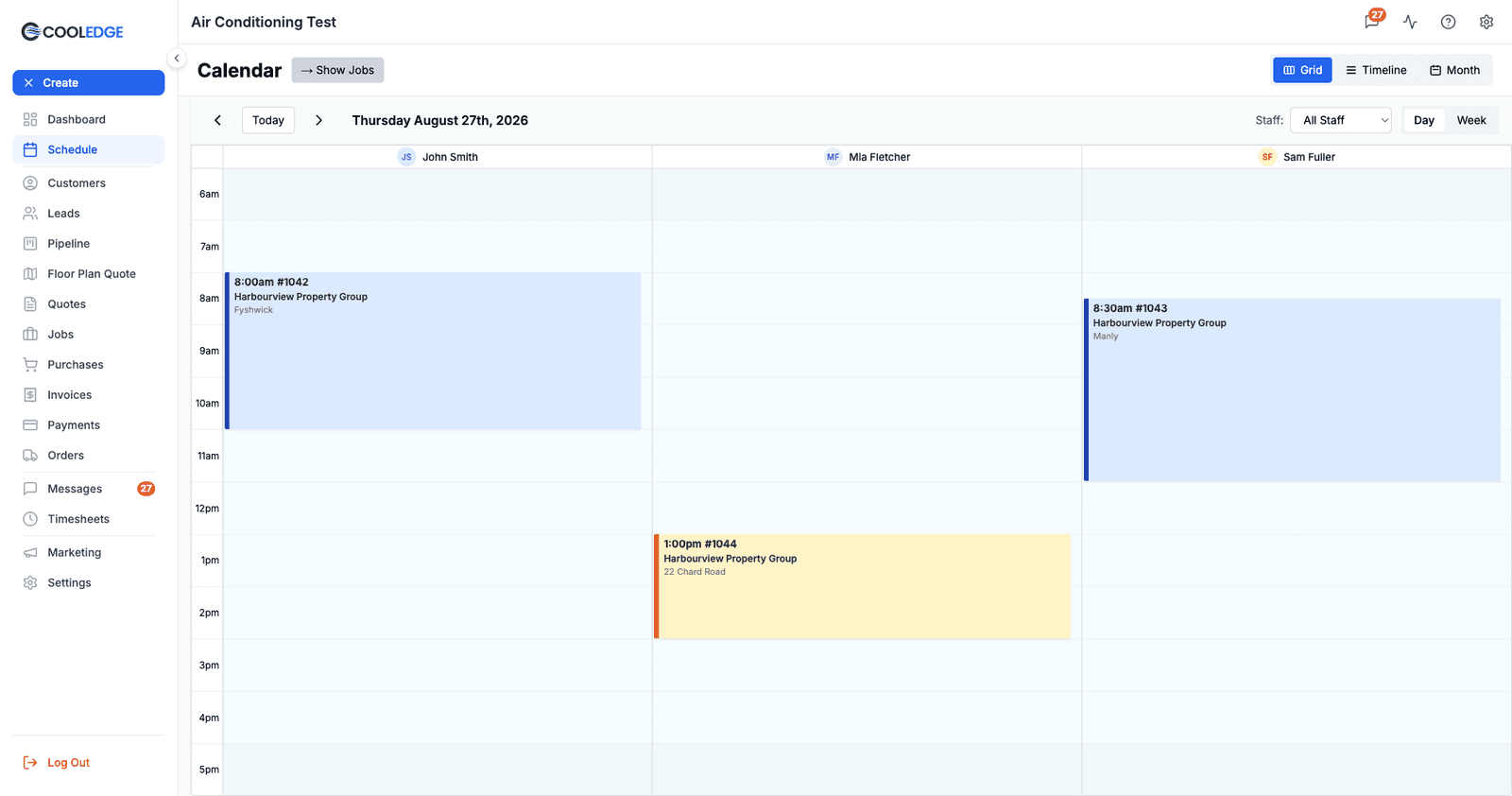Switch to Month view
The height and width of the screenshot is (796, 1512).
point(1454,70)
